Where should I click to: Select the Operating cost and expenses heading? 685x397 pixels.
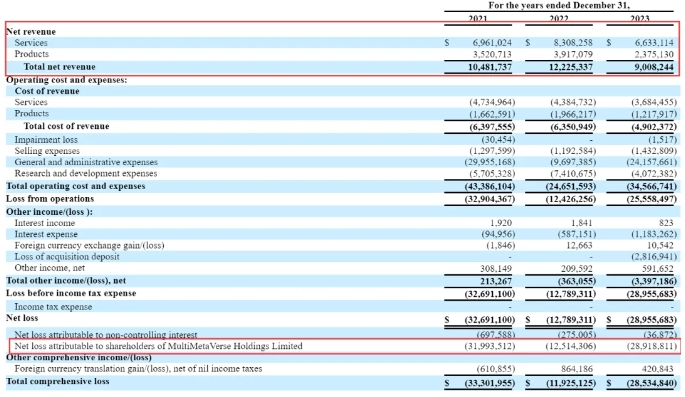coord(66,80)
